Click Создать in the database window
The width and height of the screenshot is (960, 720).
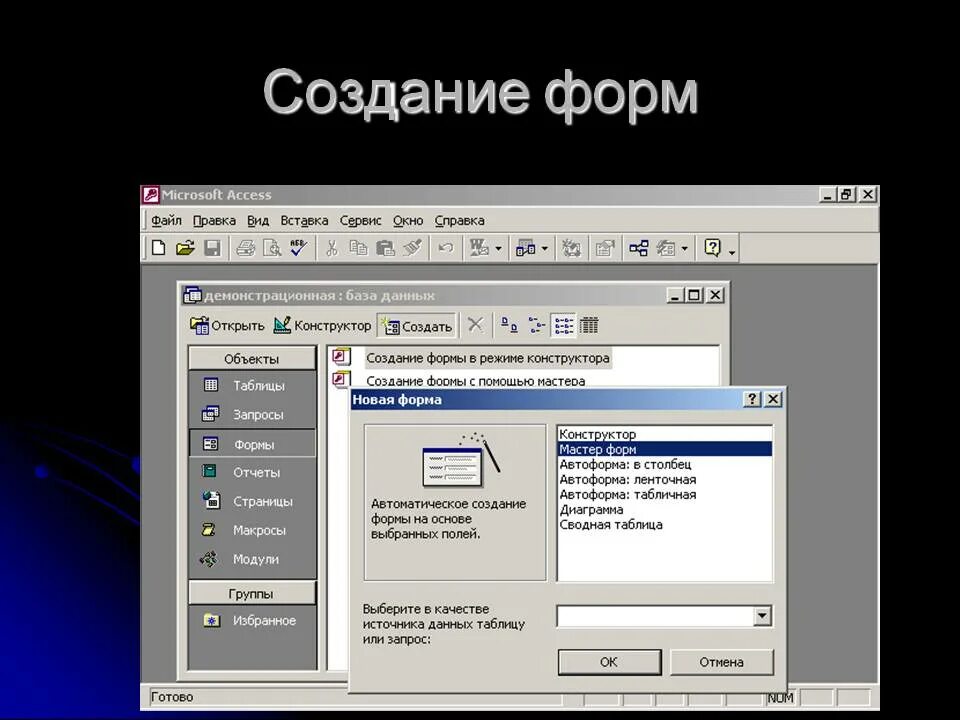tap(417, 326)
